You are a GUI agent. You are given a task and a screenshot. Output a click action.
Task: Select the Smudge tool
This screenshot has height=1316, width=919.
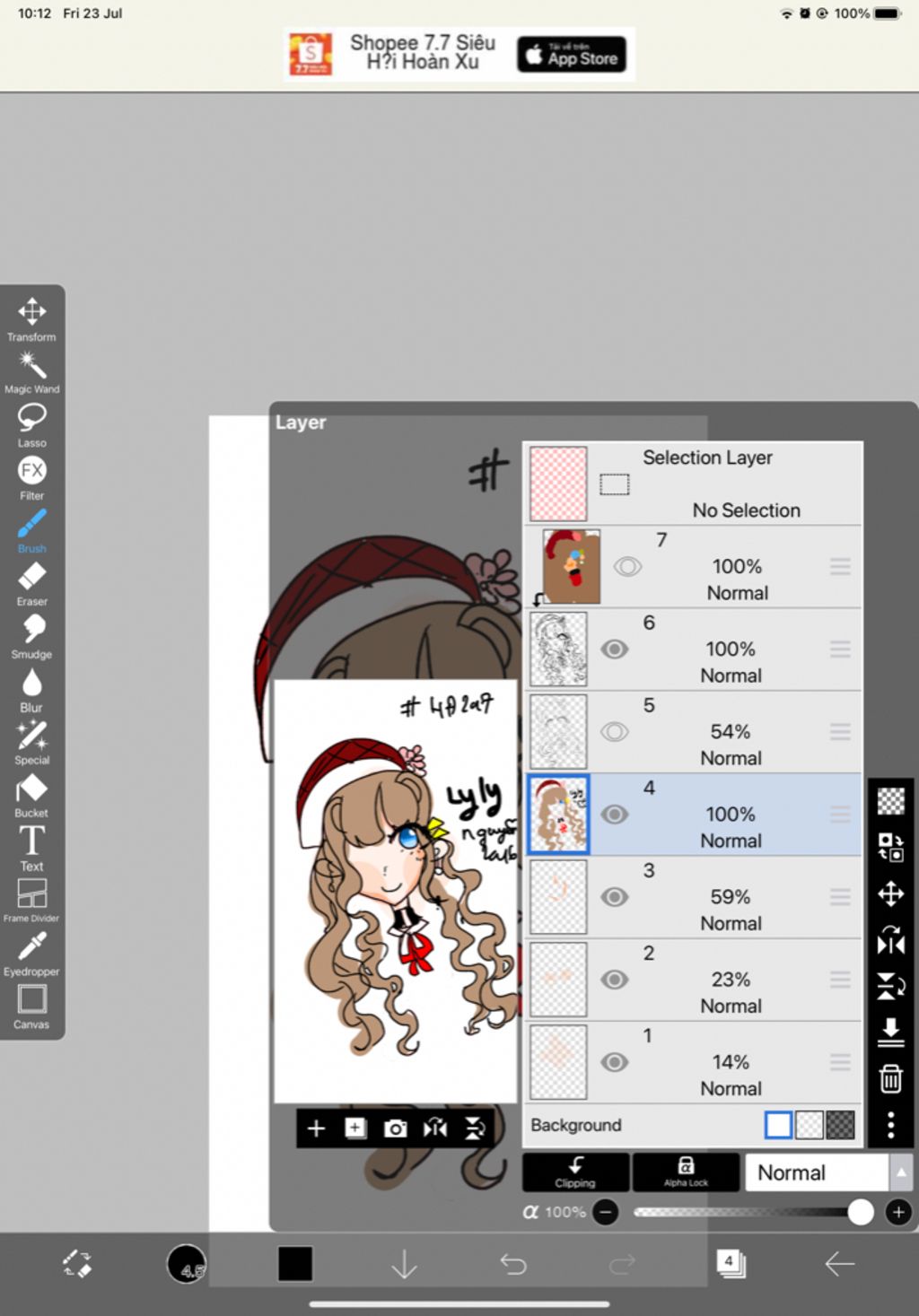click(31, 637)
